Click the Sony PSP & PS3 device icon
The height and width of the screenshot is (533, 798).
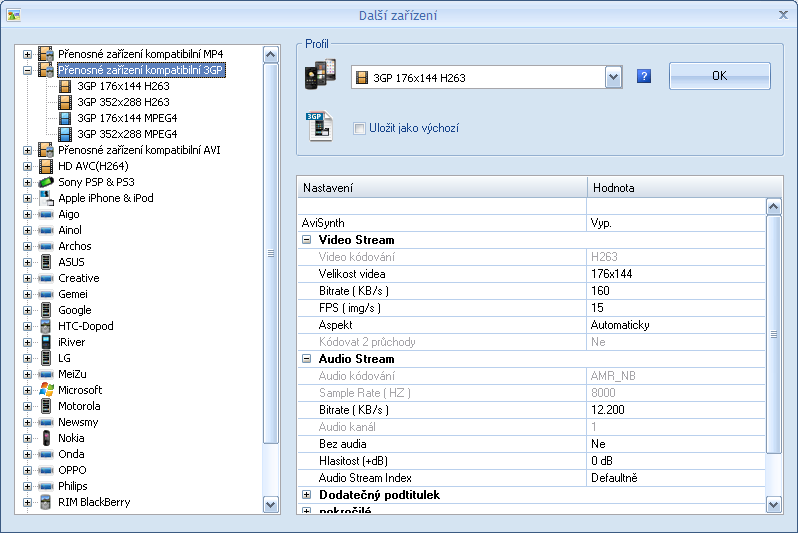point(45,182)
